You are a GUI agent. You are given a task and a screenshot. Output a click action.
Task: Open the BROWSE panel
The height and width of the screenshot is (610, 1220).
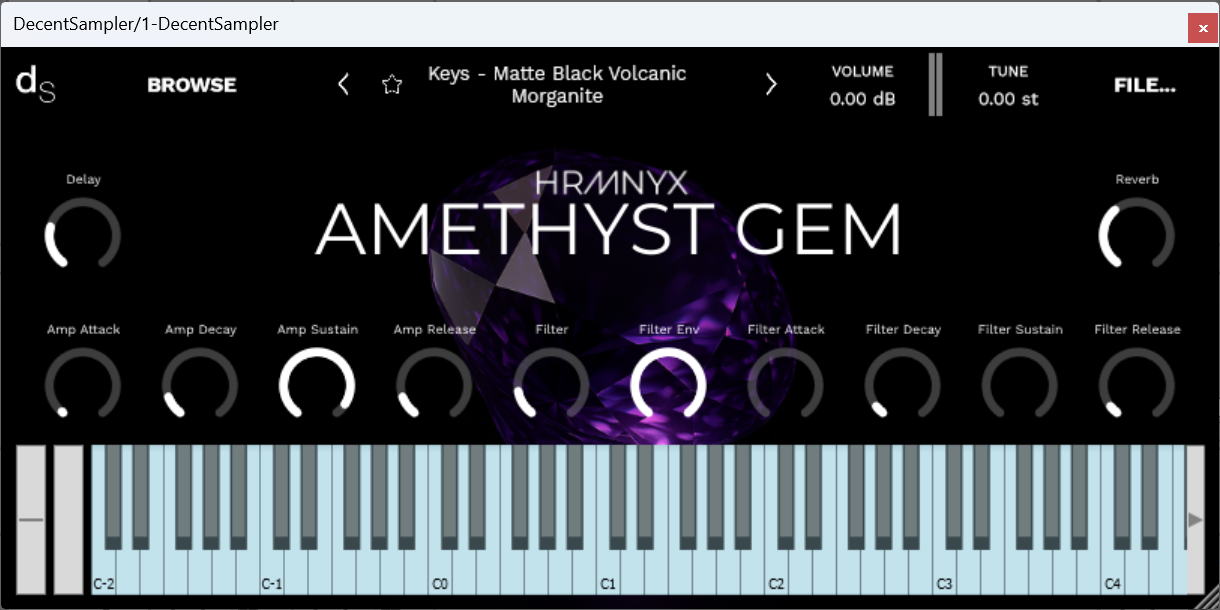pos(191,84)
